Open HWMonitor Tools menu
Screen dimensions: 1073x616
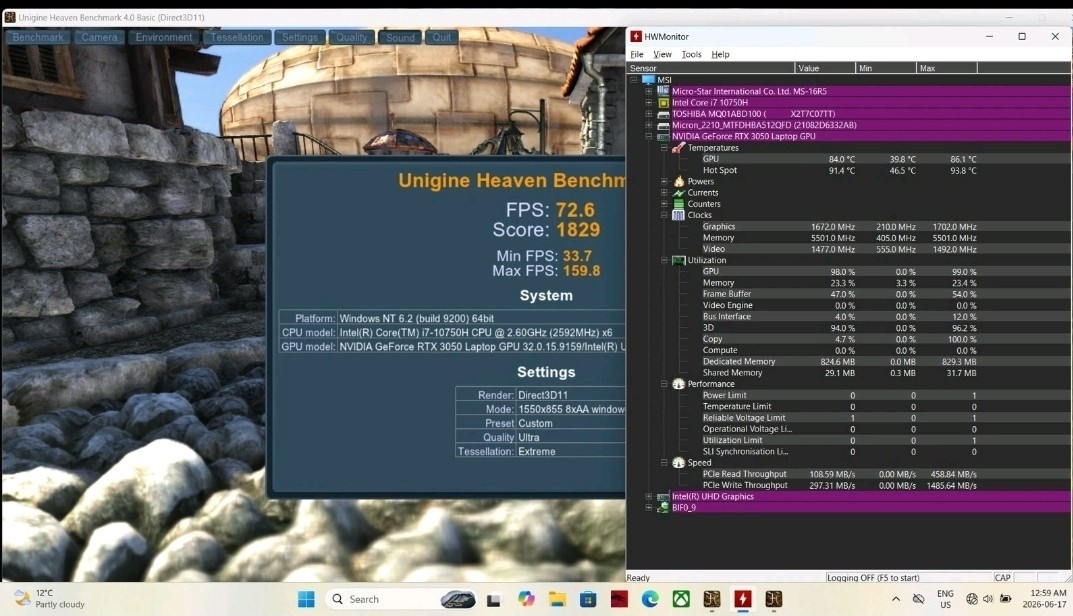click(x=691, y=54)
